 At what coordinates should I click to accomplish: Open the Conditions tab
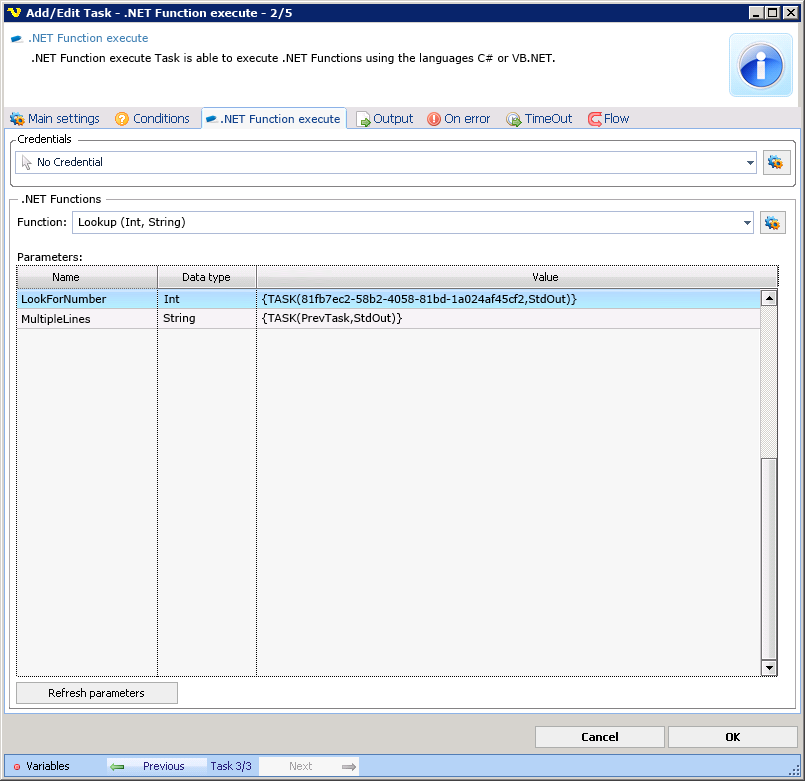tap(152, 119)
